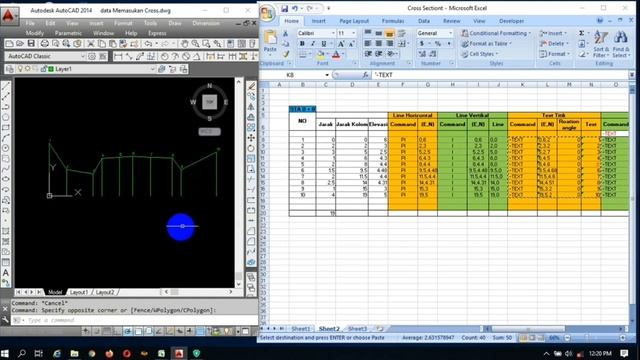640x360 pixels.
Task: Toggle Underline formatting in Excel
Action: [x=324, y=43]
